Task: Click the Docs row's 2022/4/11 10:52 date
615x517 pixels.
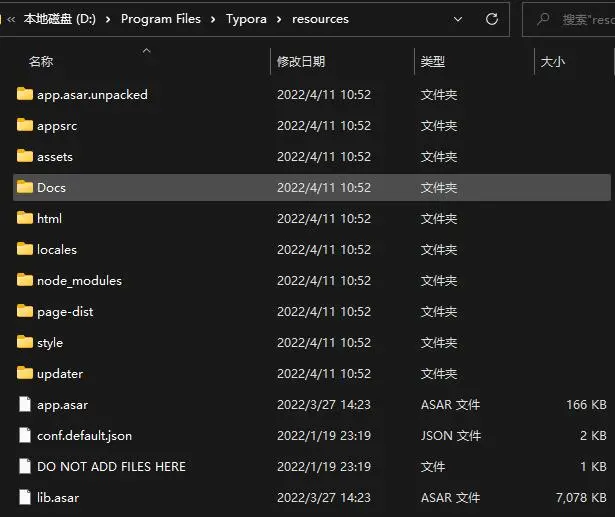Action: (324, 188)
